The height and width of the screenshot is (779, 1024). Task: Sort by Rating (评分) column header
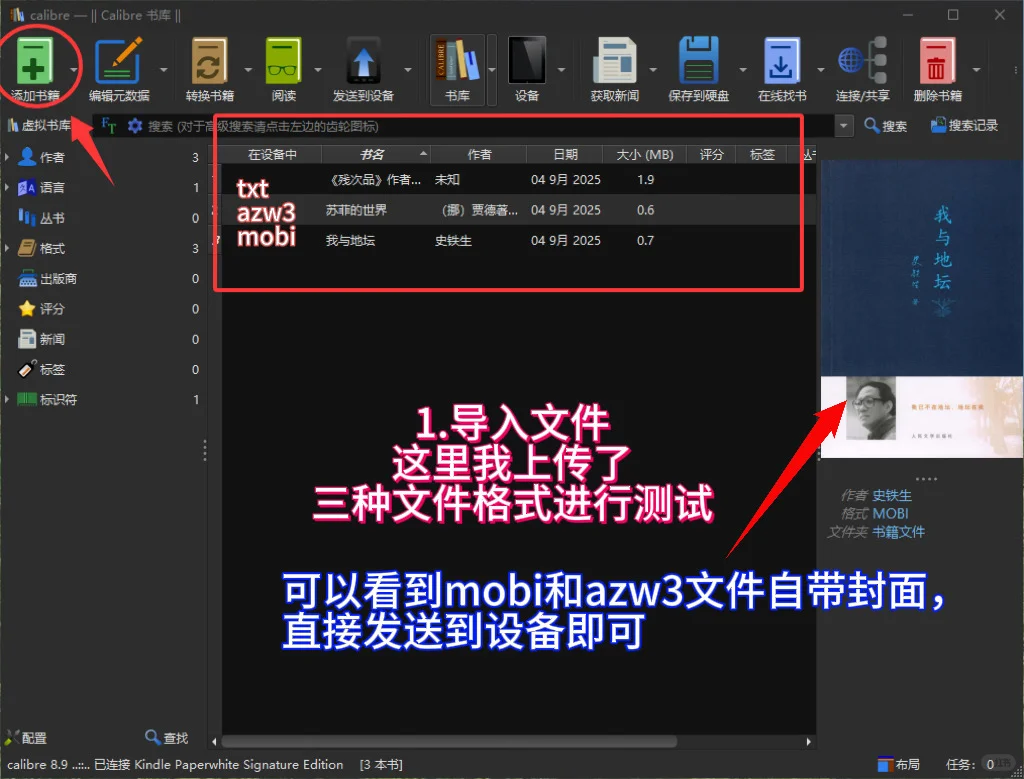coord(711,155)
